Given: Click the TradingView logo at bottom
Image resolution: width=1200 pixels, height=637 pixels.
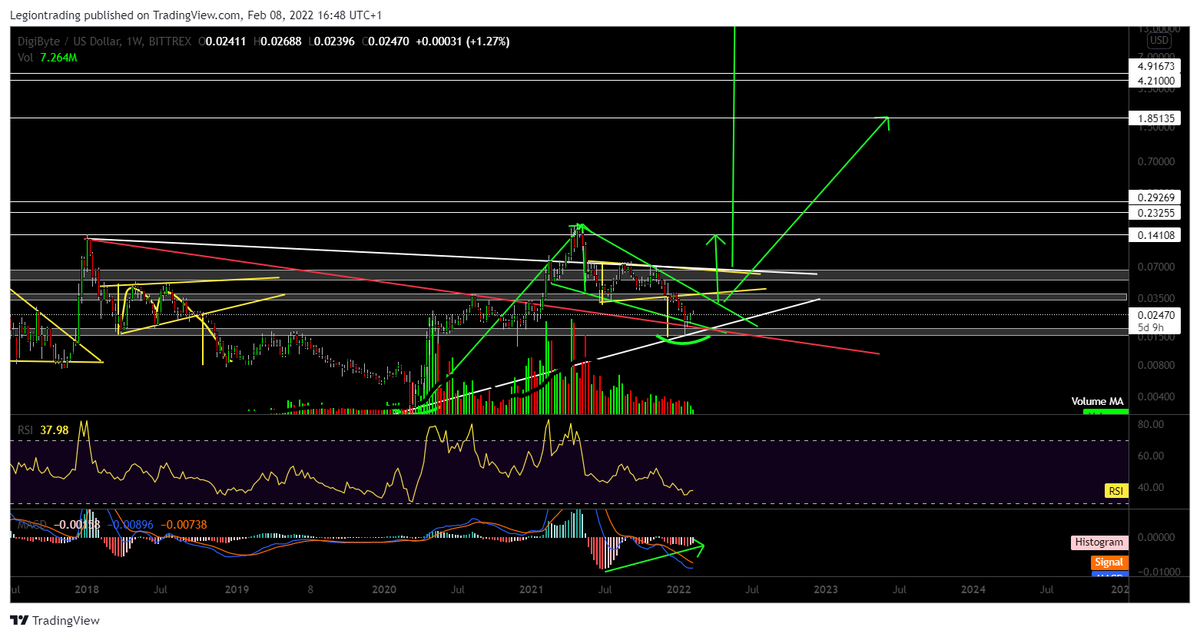Looking at the screenshot, I should (x=55, y=621).
